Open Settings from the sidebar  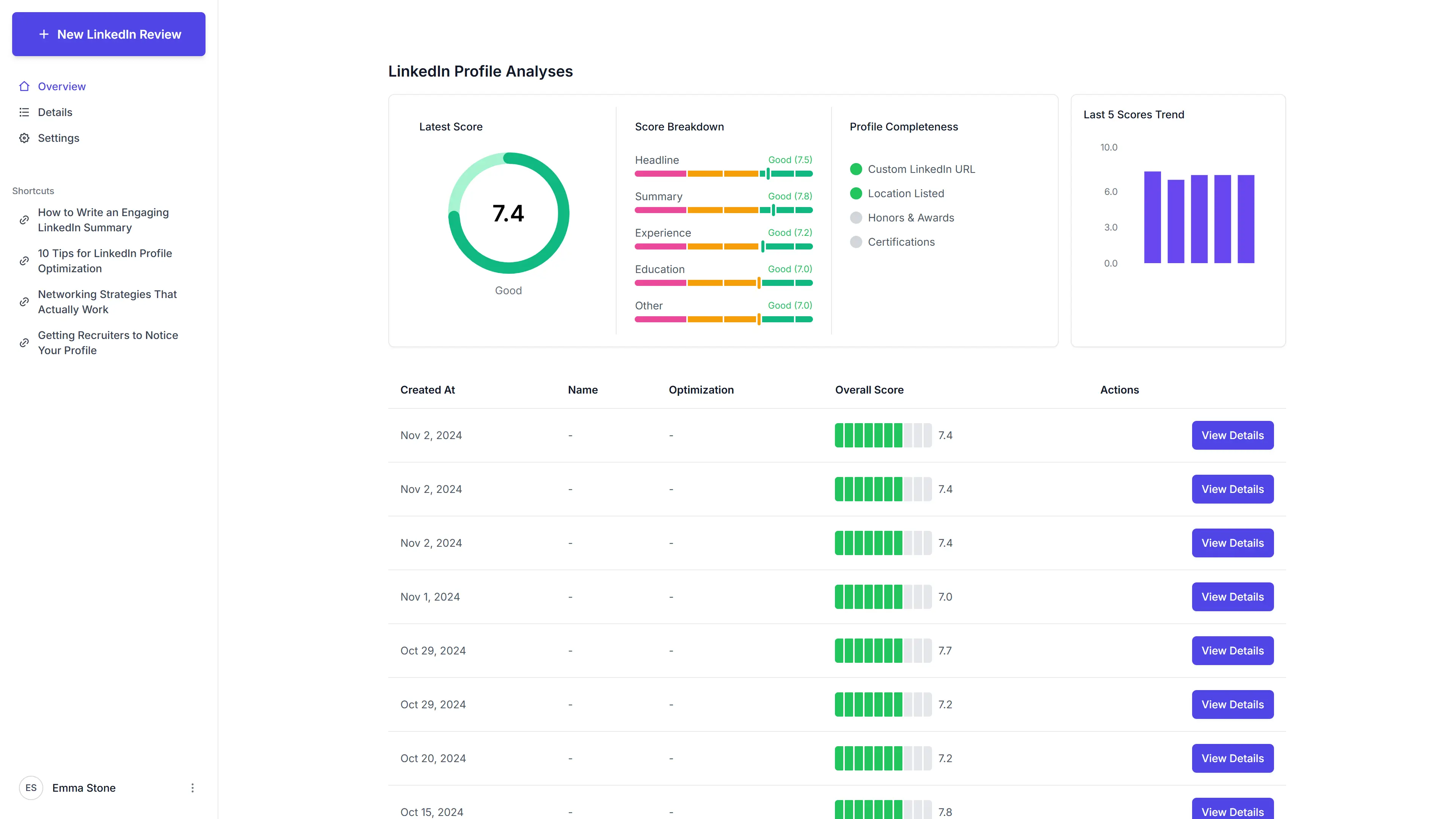pyautogui.click(x=58, y=138)
